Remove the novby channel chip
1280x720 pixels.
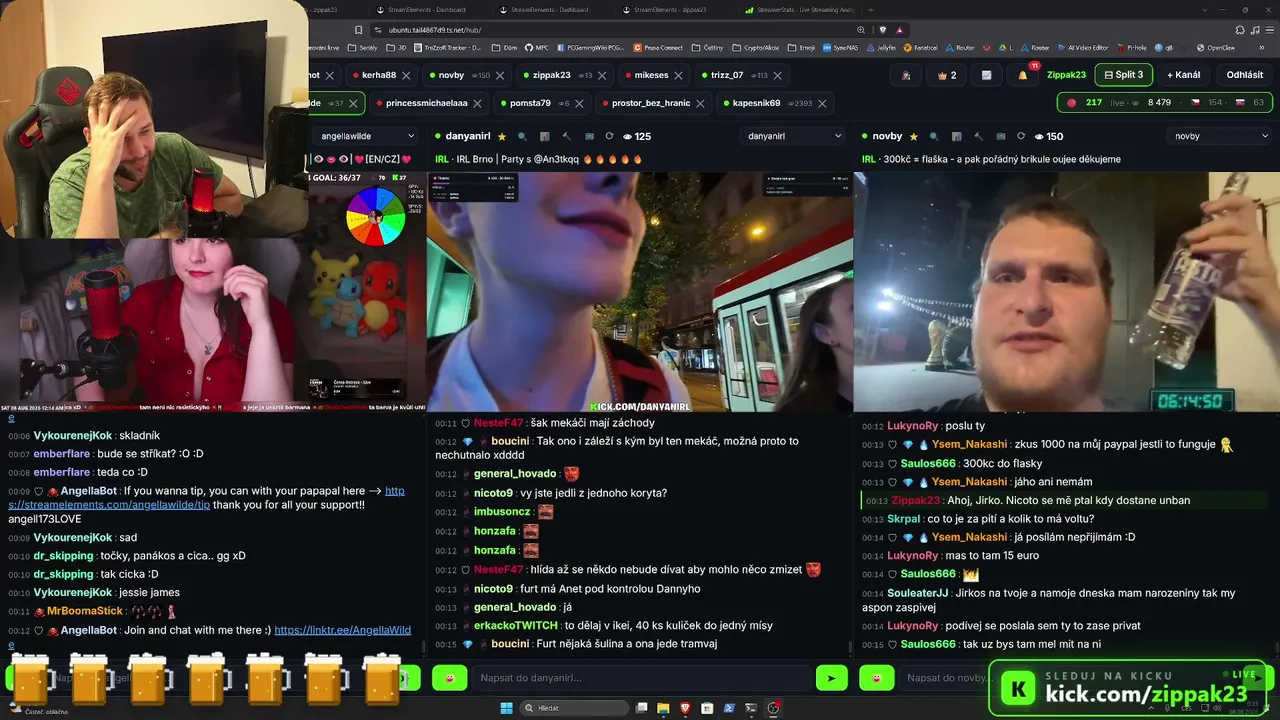pyautogui.click(x=499, y=75)
